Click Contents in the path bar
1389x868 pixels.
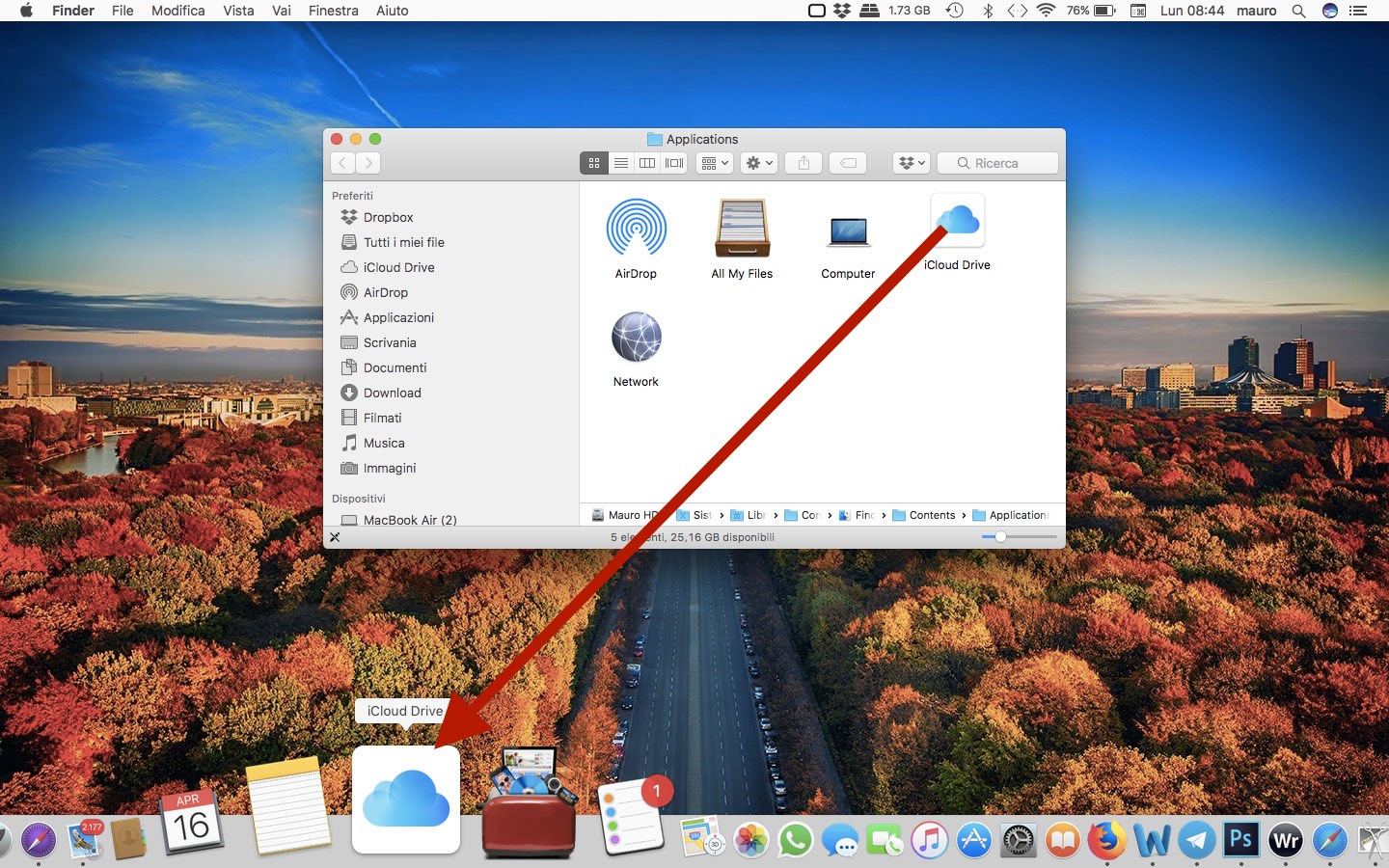click(x=924, y=515)
